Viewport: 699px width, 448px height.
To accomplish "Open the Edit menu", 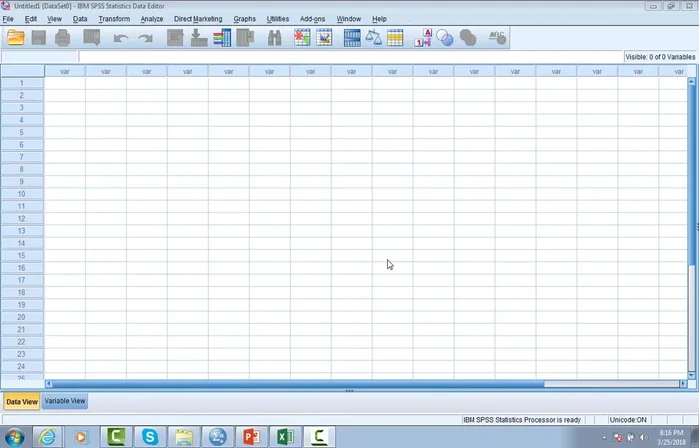I will pos(31,19).
